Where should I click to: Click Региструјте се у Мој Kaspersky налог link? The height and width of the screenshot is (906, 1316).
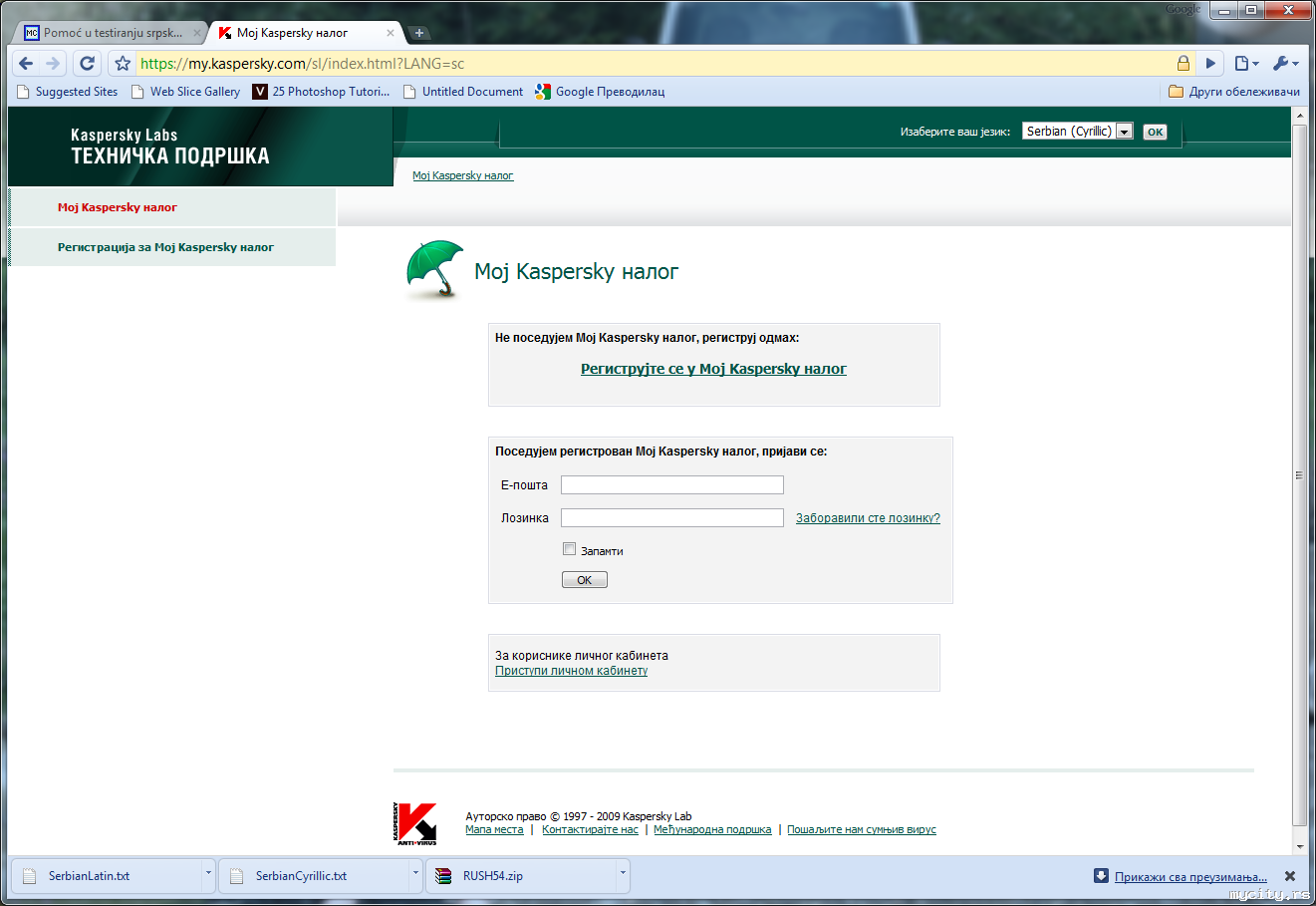click(713, 369)
